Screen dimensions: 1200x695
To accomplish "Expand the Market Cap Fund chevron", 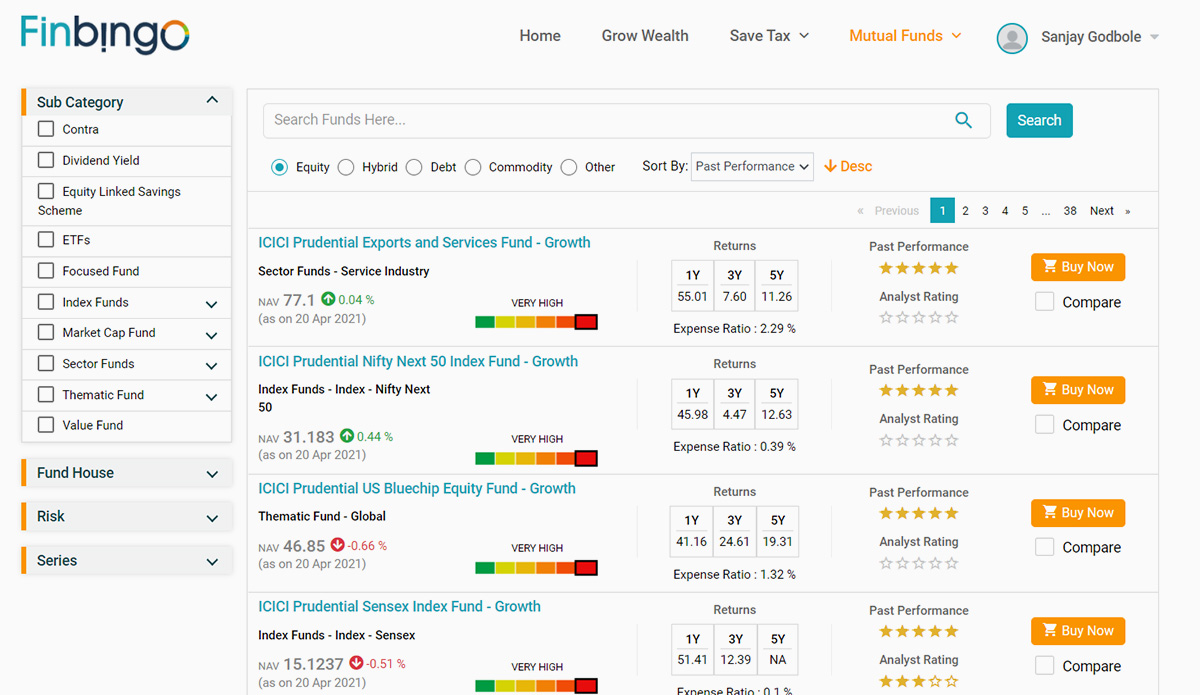I will point(212,335).
